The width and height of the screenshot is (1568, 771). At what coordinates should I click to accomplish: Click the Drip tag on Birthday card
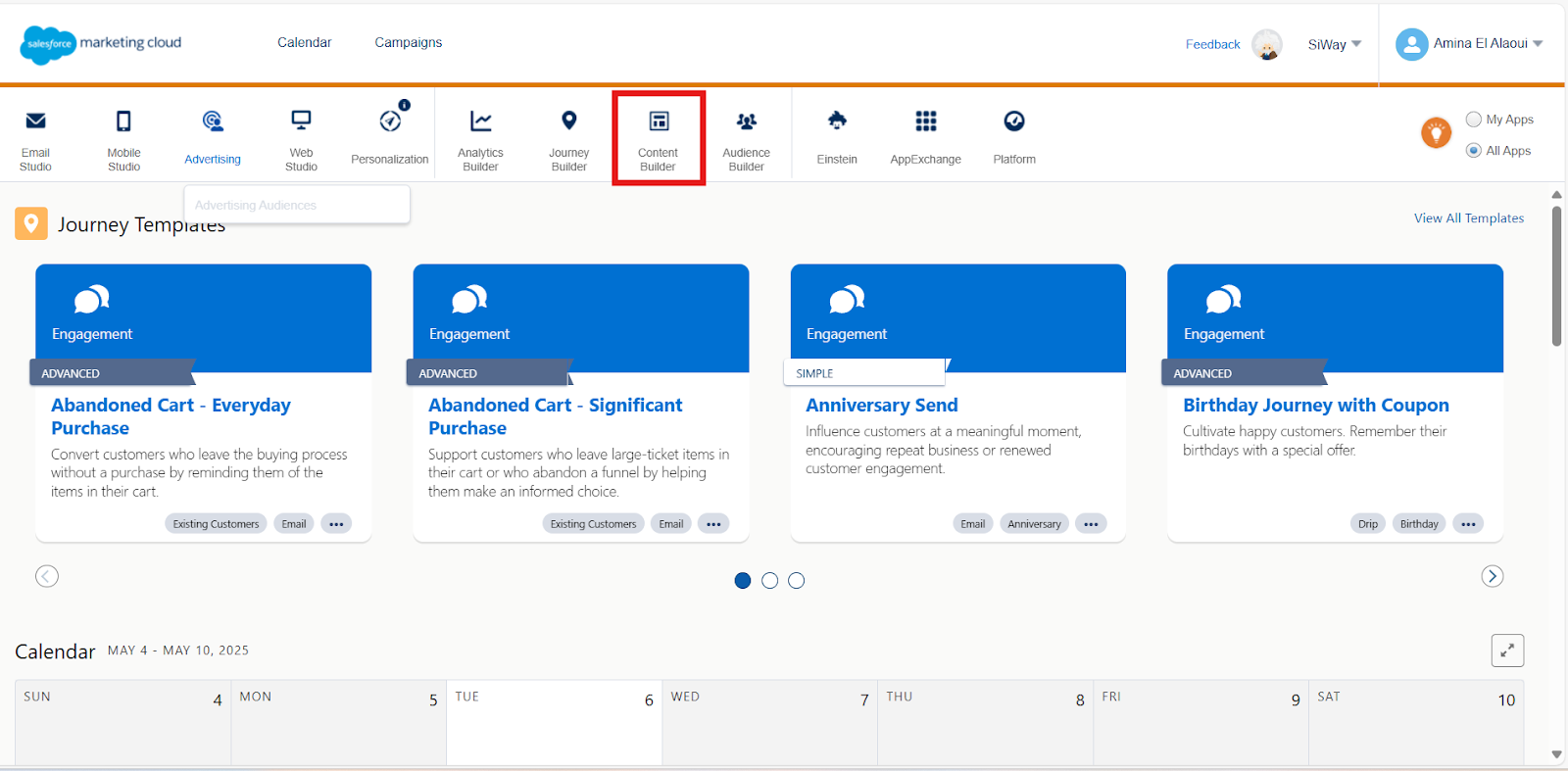coord(1368,524)
